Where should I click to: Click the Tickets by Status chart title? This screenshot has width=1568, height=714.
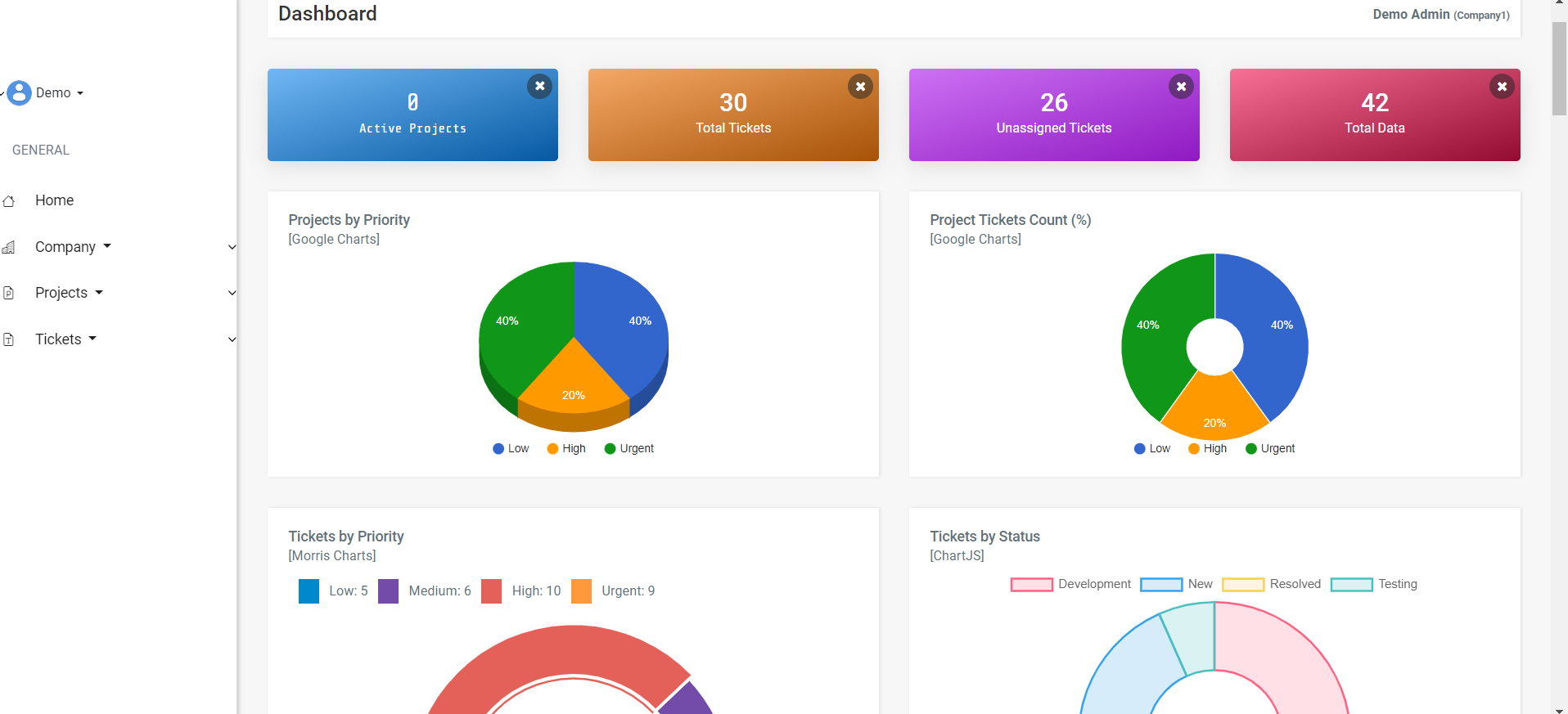click(985, 537)
